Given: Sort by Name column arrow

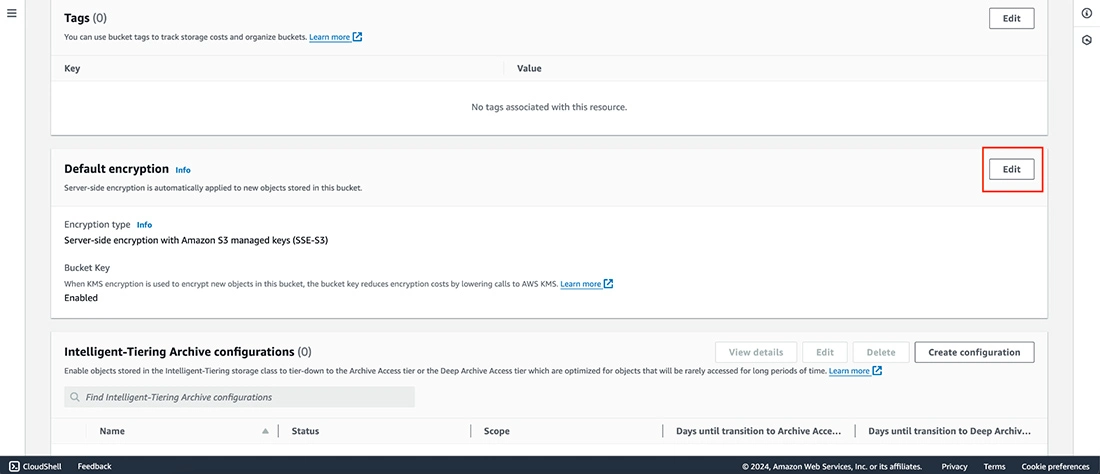Looking at the screenshot, I should click(265, 431).
